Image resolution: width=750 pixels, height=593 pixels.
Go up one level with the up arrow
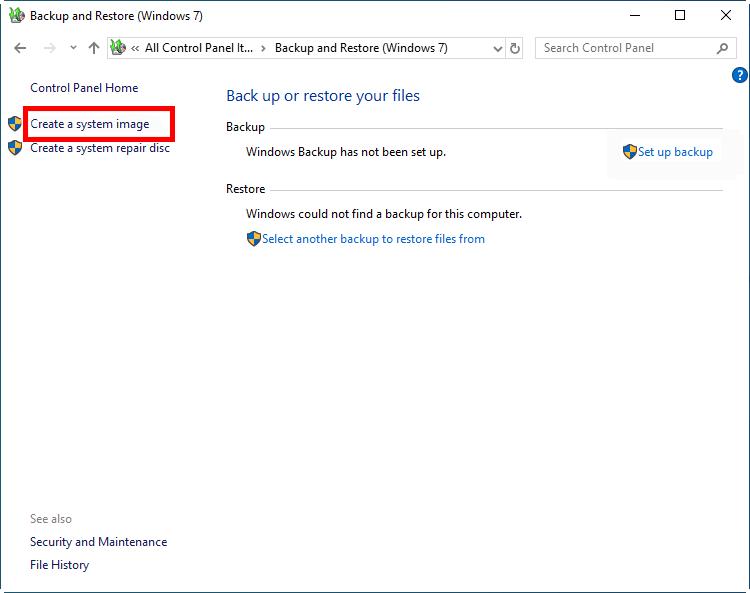(x=94, y=48)
